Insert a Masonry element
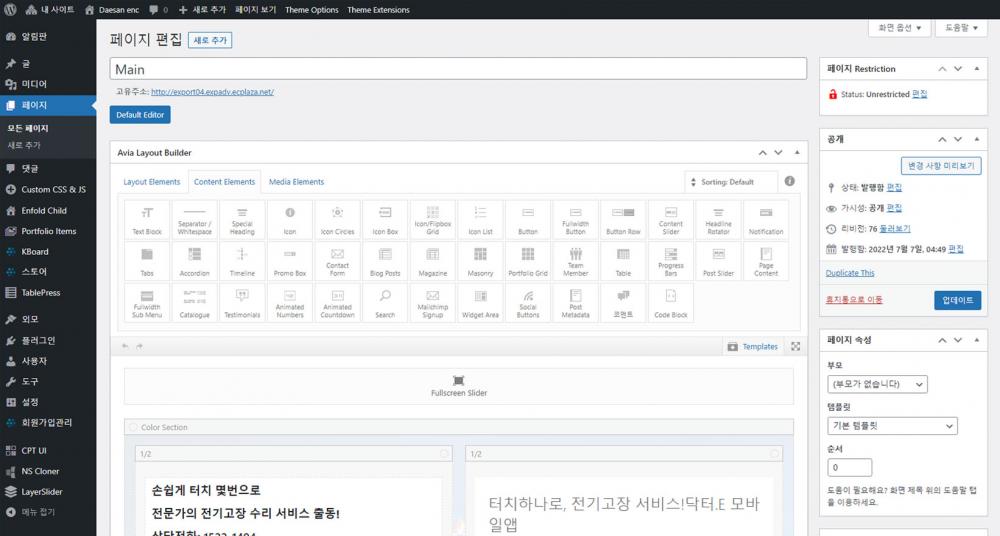 pos(480,262)
